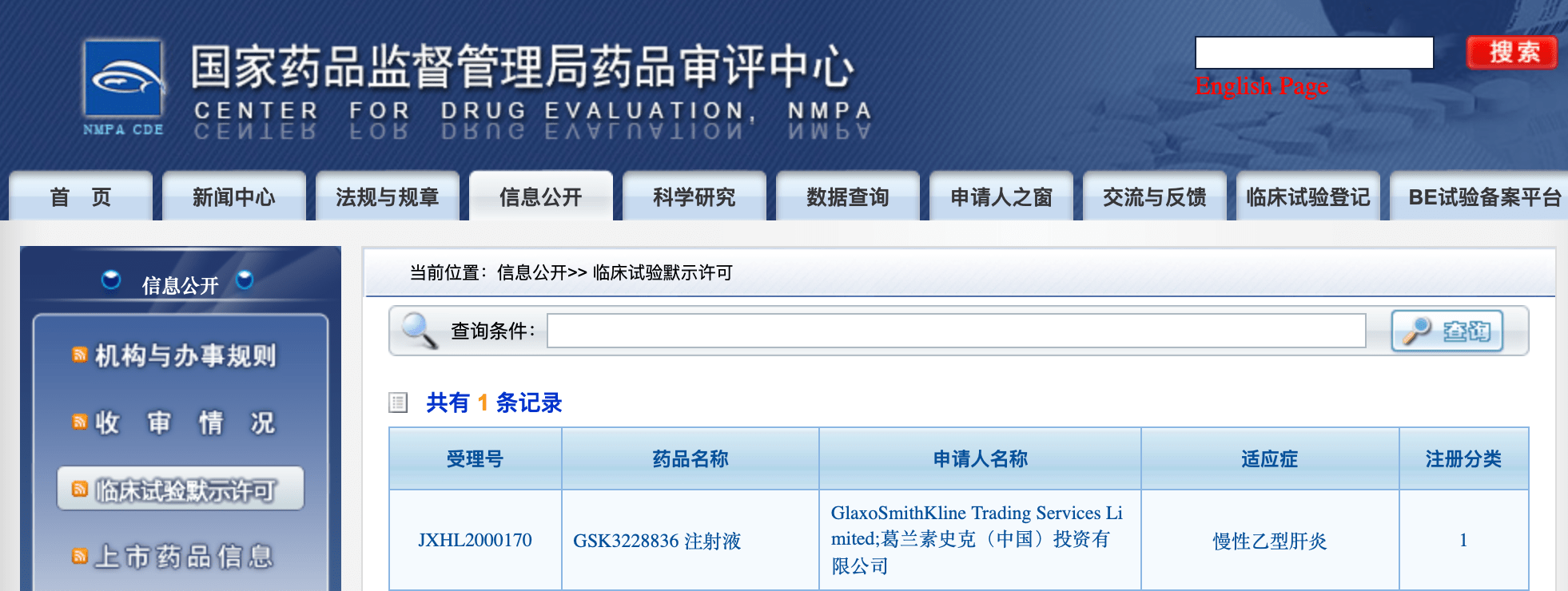1568x591 pixels.
Task: Open 上市药品信息 in sidebar
Action: tap(185, 557)
